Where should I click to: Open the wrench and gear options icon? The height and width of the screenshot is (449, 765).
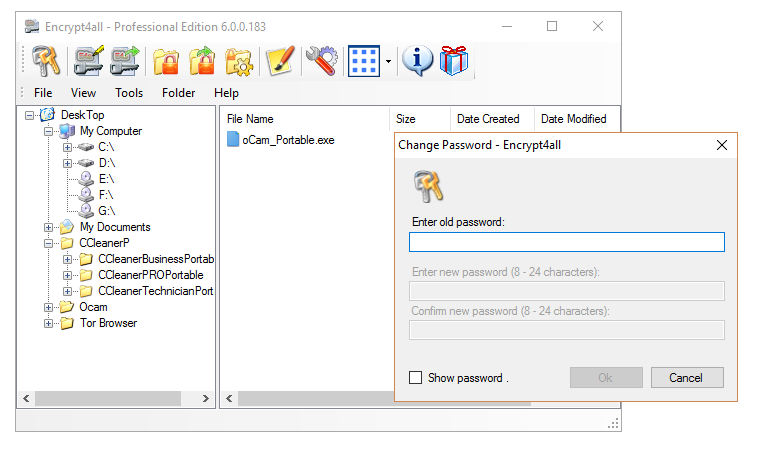tap(322, 61)
